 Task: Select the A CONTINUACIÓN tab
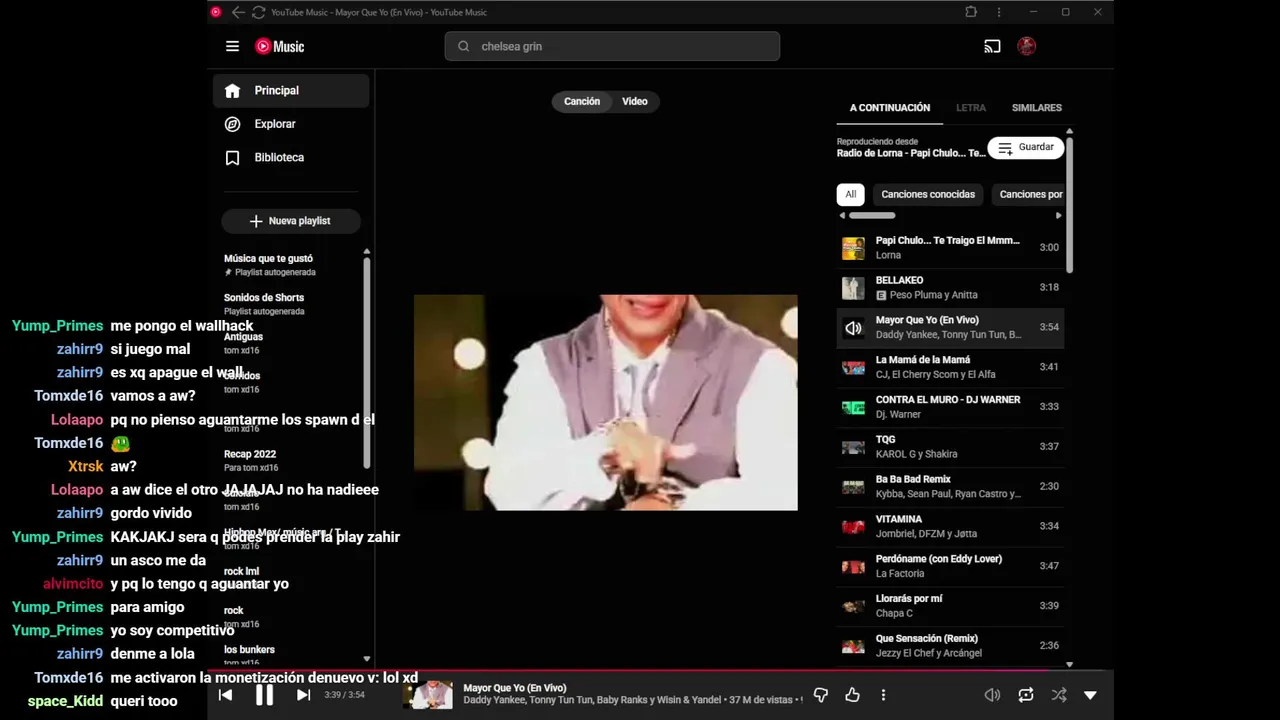[890, 108]
